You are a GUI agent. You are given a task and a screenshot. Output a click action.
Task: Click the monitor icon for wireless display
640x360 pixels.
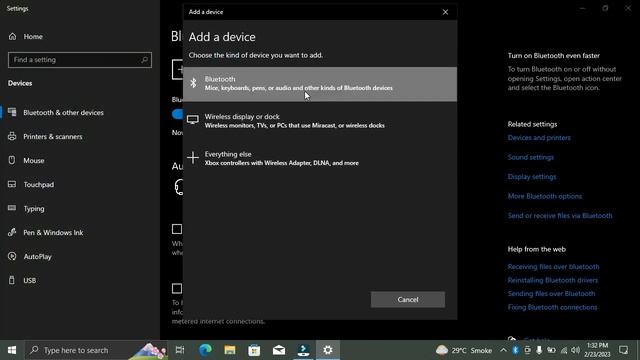193,120
